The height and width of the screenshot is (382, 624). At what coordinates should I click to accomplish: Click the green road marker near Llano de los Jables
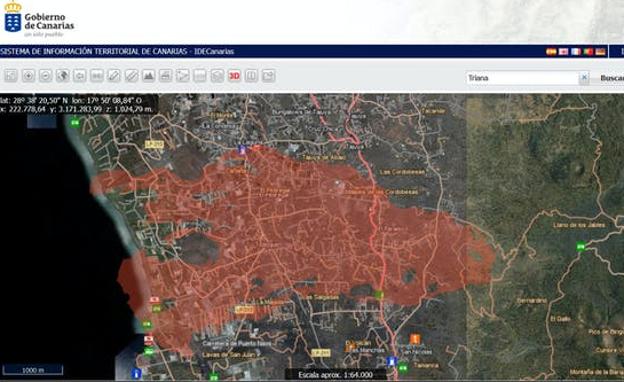coord(581,247)
